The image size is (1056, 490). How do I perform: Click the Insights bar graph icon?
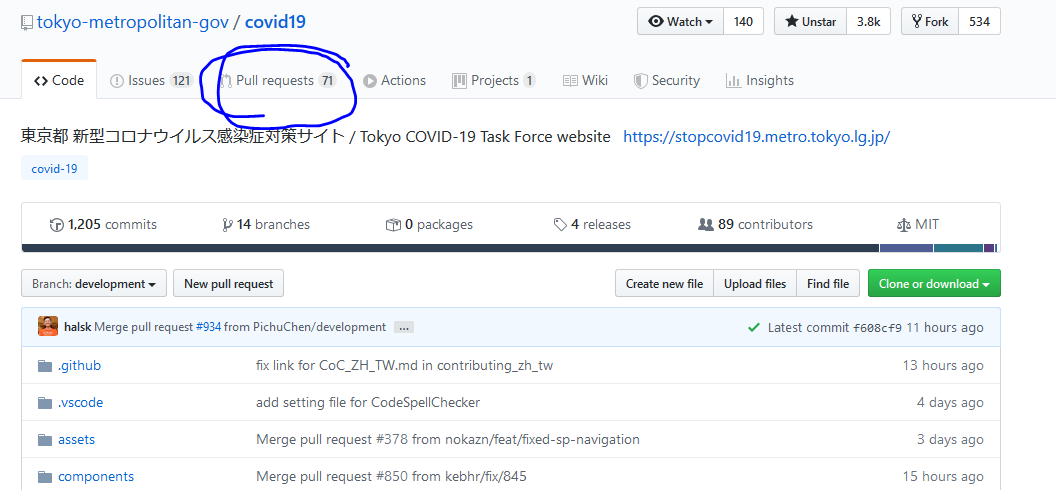click(x=733, y=81)
